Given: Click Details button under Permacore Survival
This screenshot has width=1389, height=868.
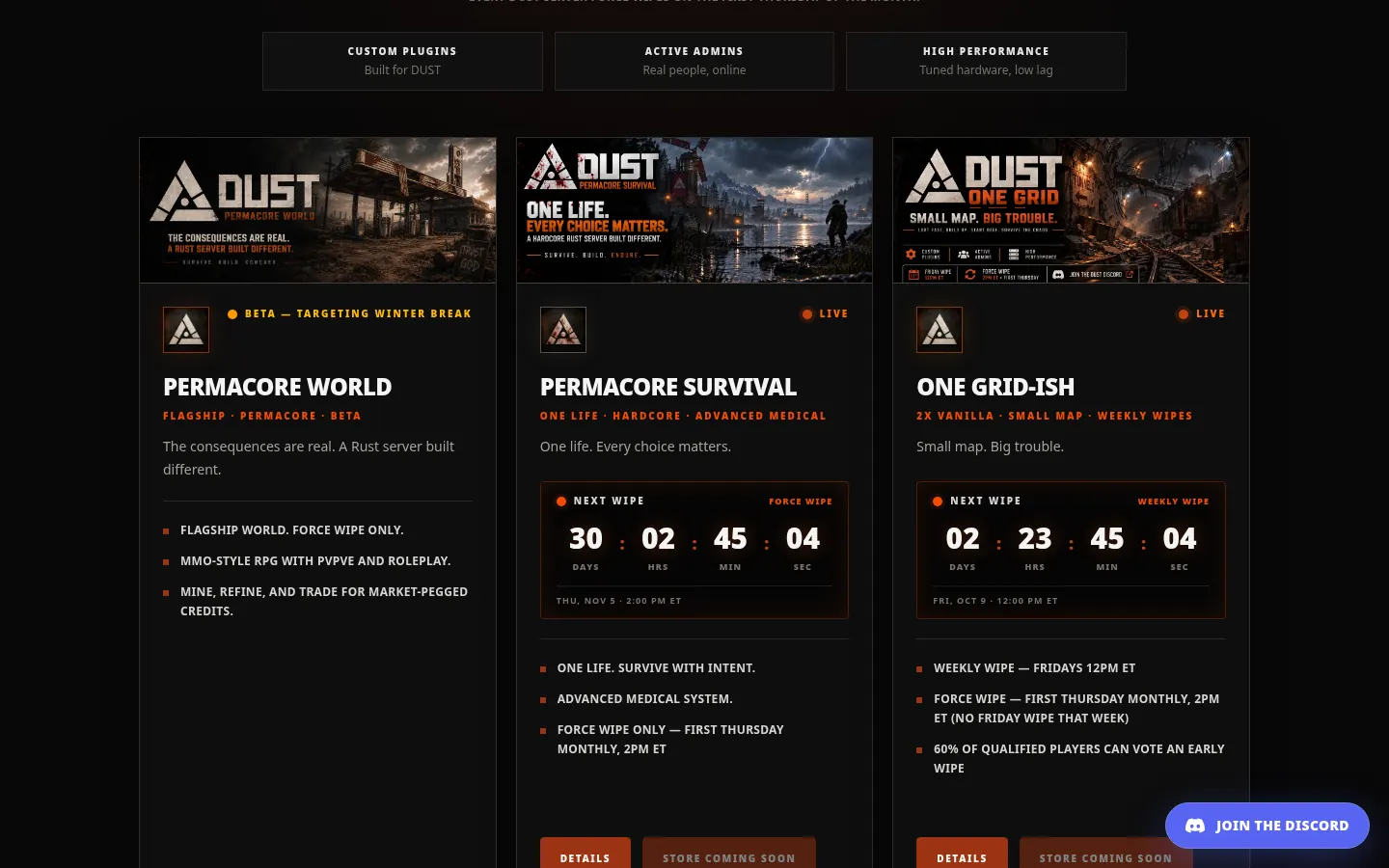Looking at the screenshot, I should 586,854.
